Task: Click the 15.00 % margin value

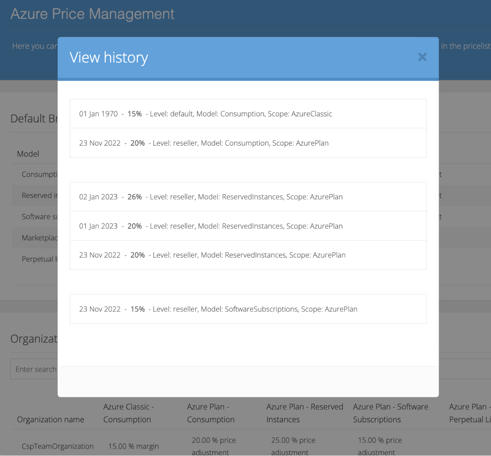Action: tap(134, 446)
